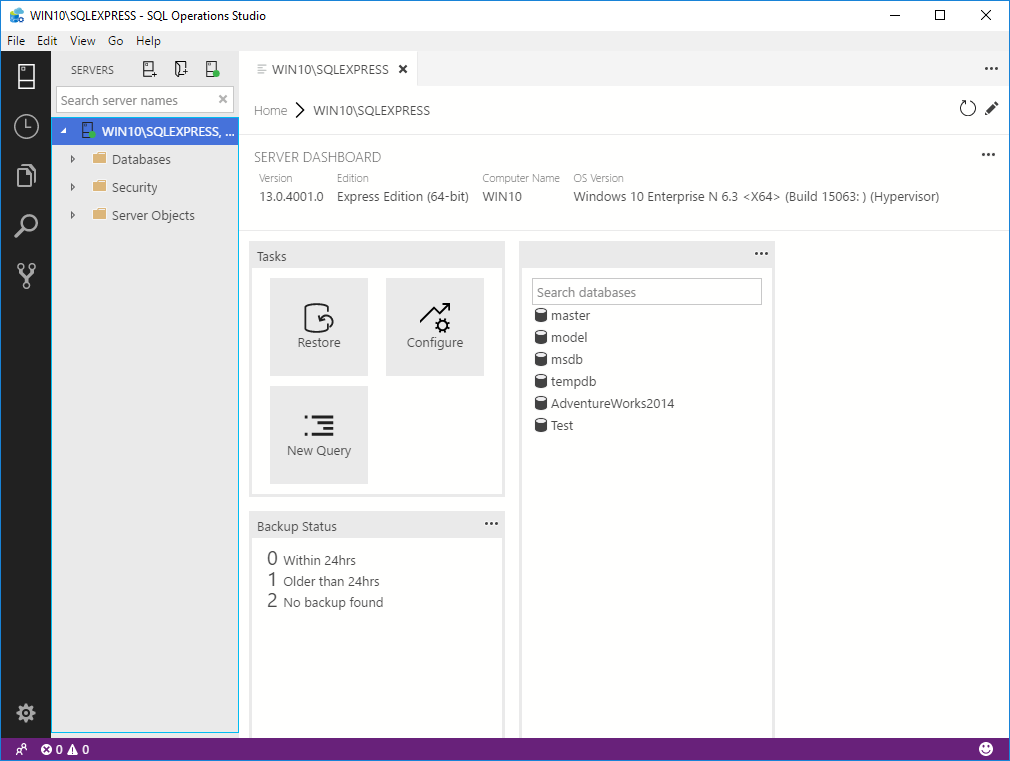Open the Servers view in activity bar
This screenshot has height=761, width=1010.
26,77
